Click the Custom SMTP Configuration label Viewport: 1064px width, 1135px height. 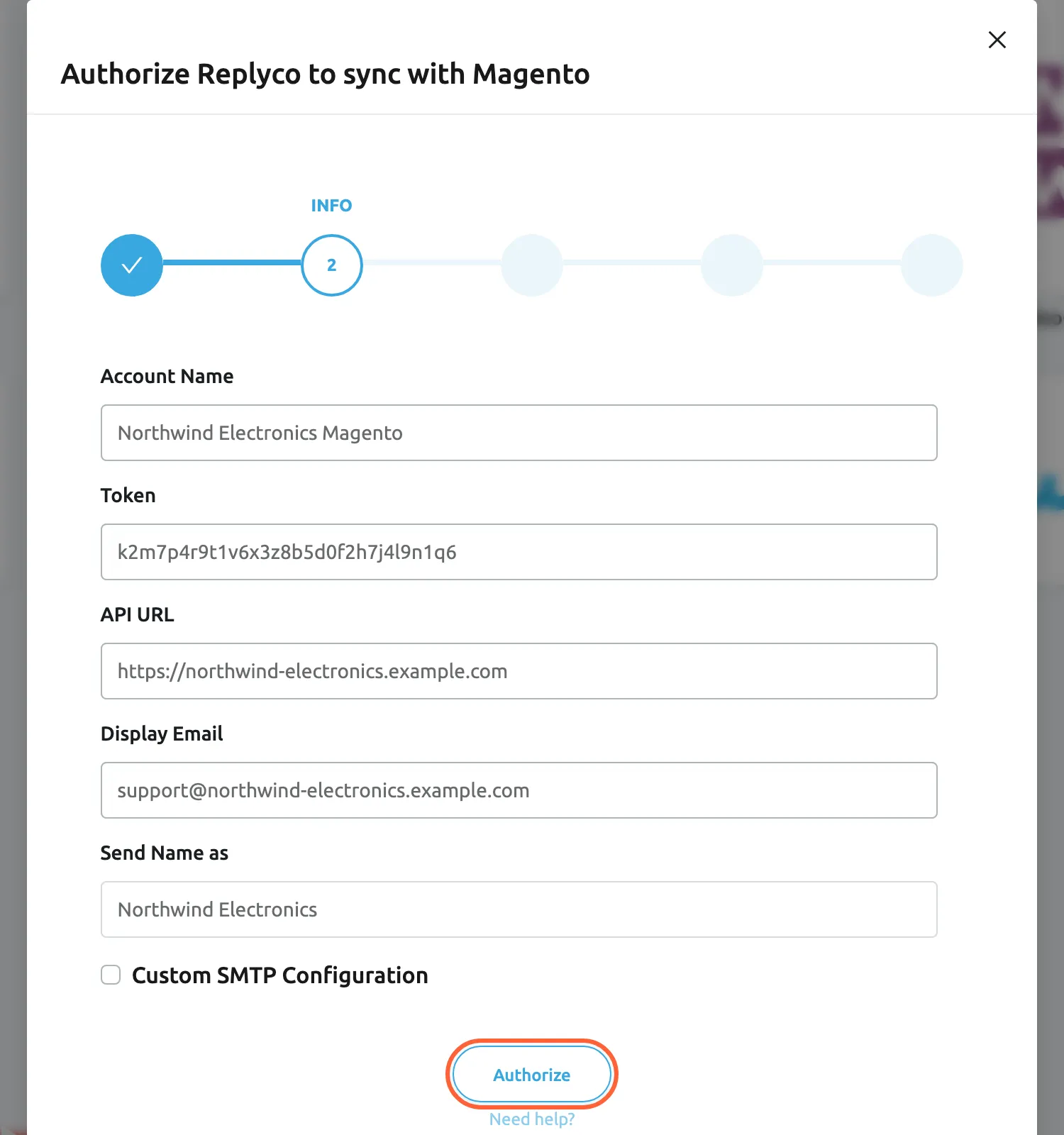280,975
